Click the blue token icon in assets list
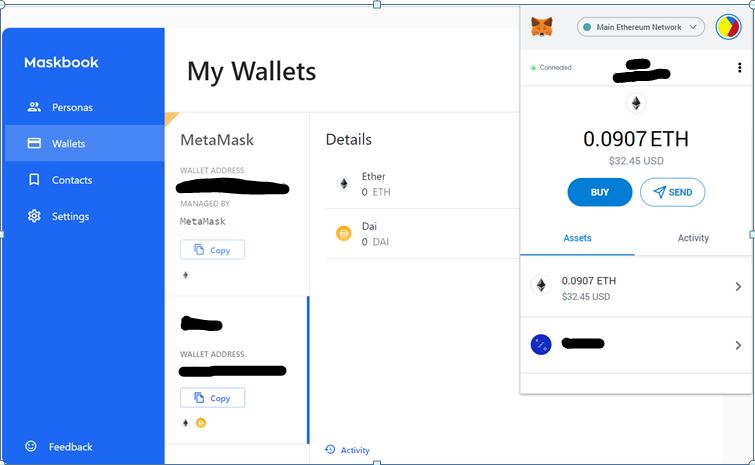The width and height of the screenshot is (755, 465). (x=541, y=345)
